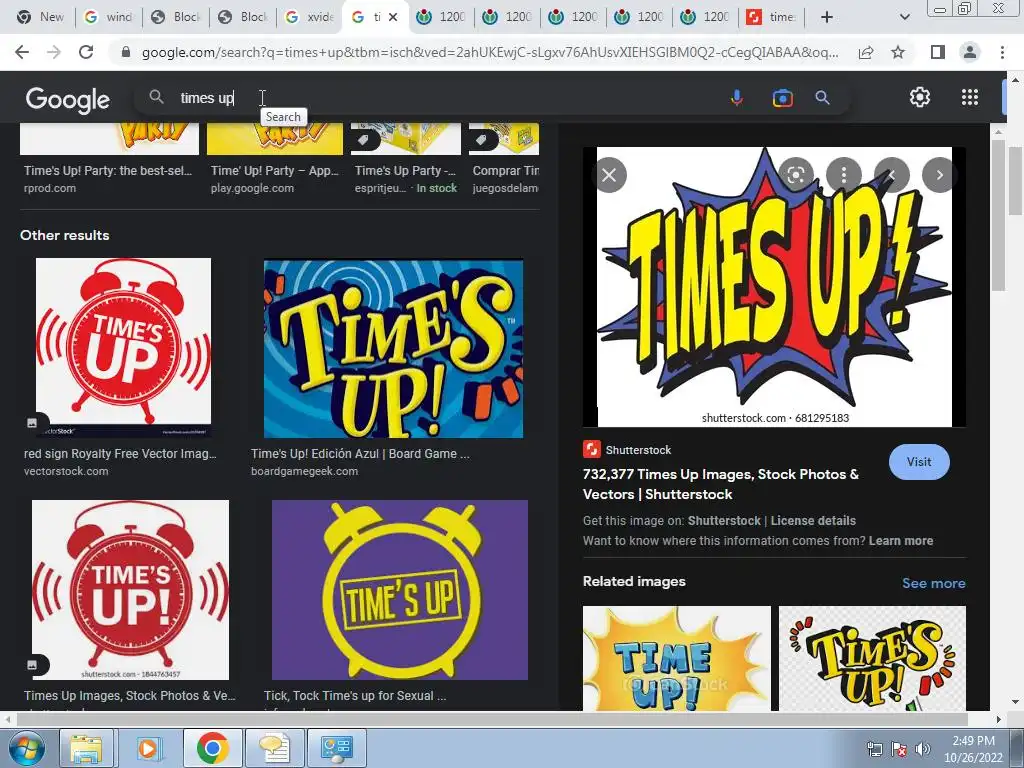Open 'Time's Up! Edición Azul | Board Game' caption
This screenshot has height=768, width=1024.
[x=360, y=453]
